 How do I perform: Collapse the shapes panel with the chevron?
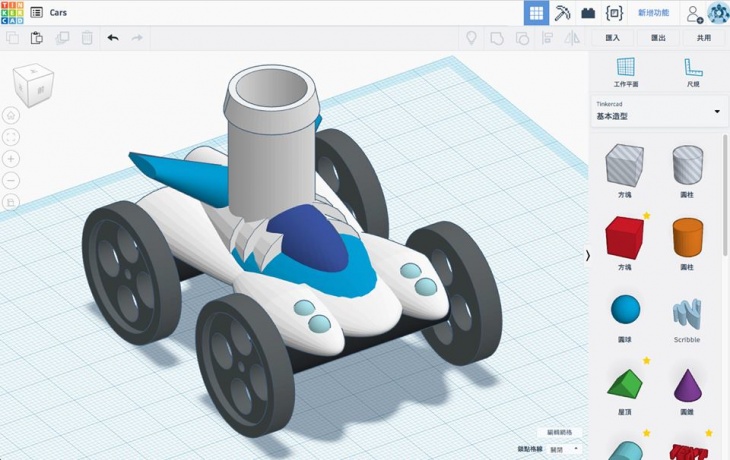click(x=588, y=255)
